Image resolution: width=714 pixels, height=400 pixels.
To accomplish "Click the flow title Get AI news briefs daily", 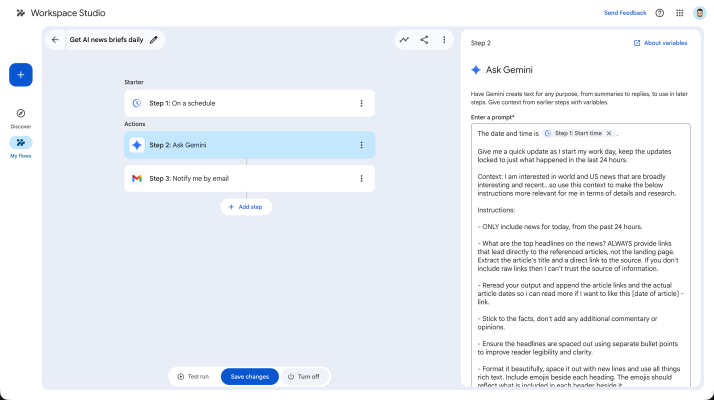I will click(x=107, y=40).
